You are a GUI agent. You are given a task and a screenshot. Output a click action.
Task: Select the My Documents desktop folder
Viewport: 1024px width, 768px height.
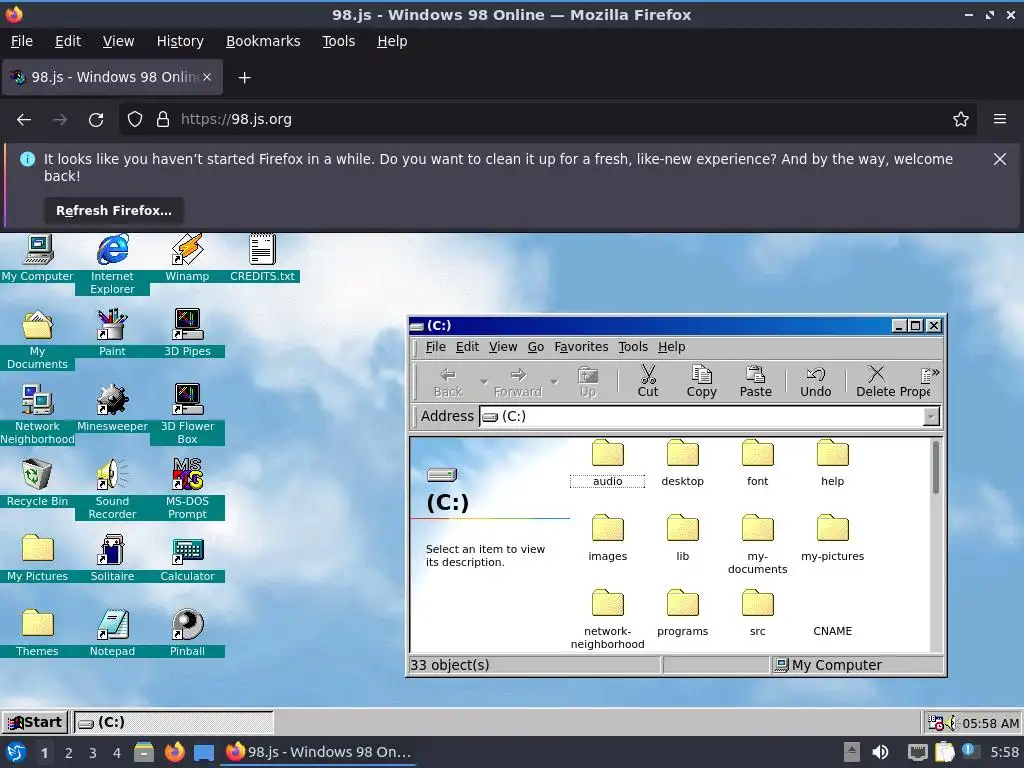(x=37, y=339)
